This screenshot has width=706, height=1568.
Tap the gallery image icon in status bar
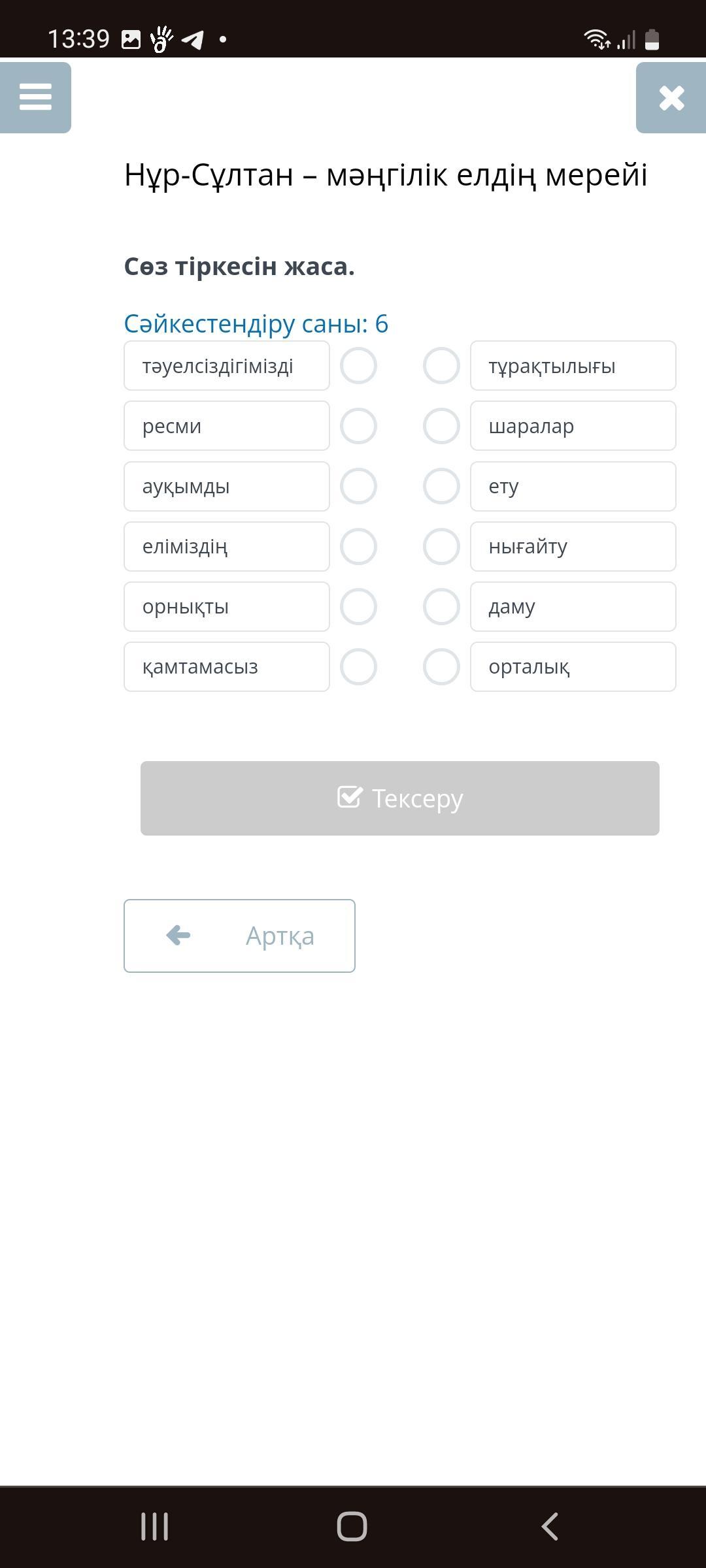[131, 40]
